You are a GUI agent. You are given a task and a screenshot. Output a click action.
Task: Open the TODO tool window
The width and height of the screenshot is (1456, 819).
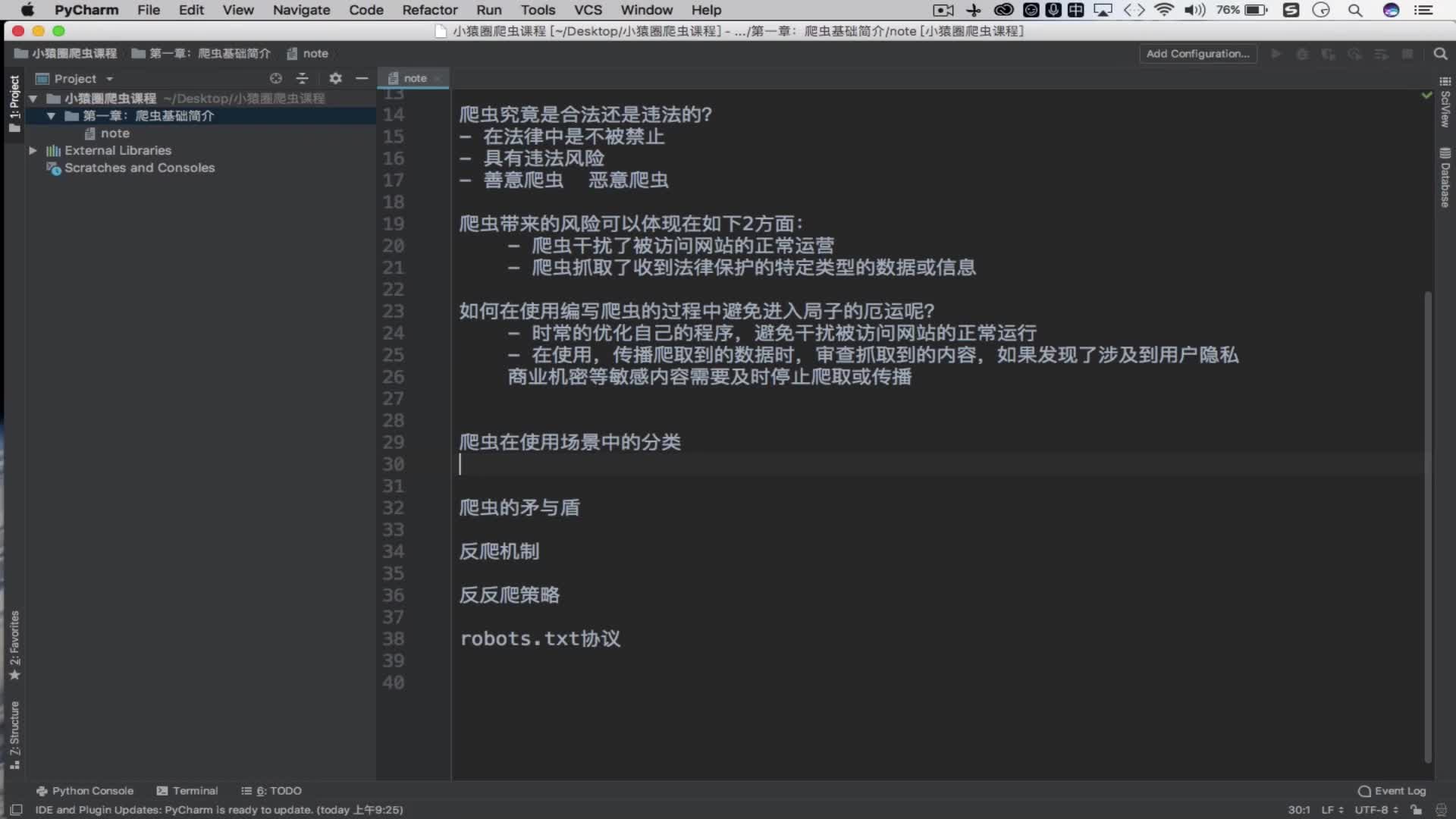(271, 790)
